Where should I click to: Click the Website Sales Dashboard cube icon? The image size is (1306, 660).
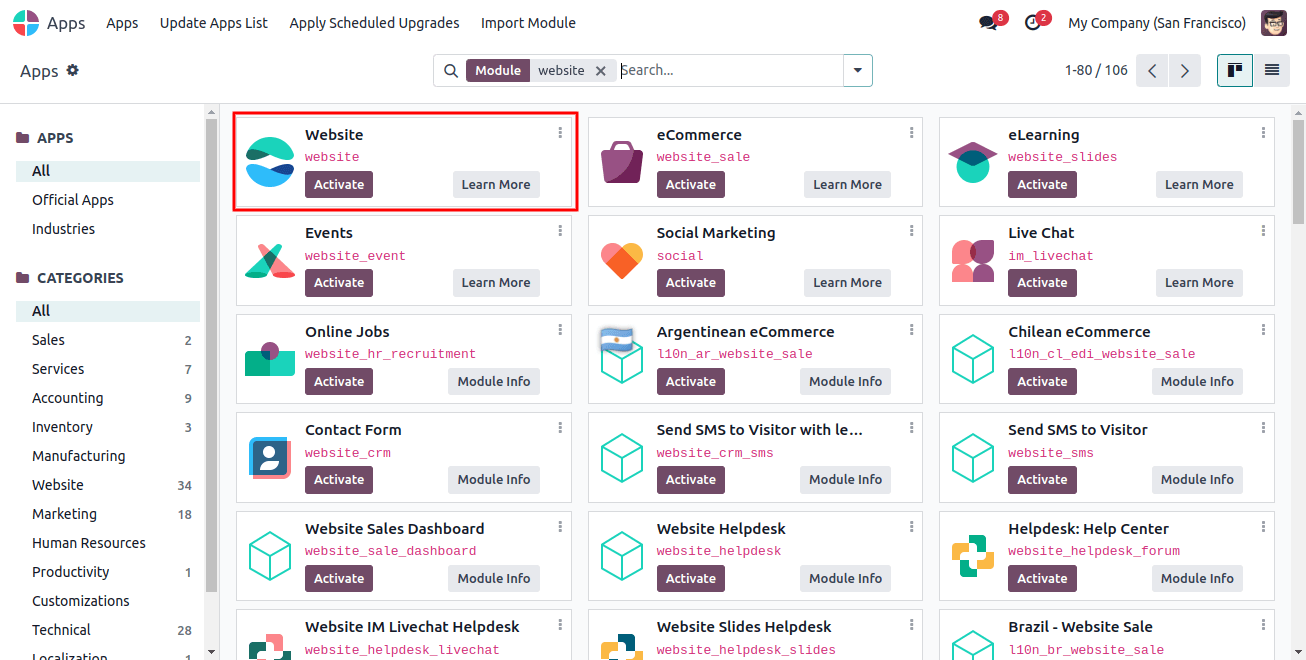point(270,556)
